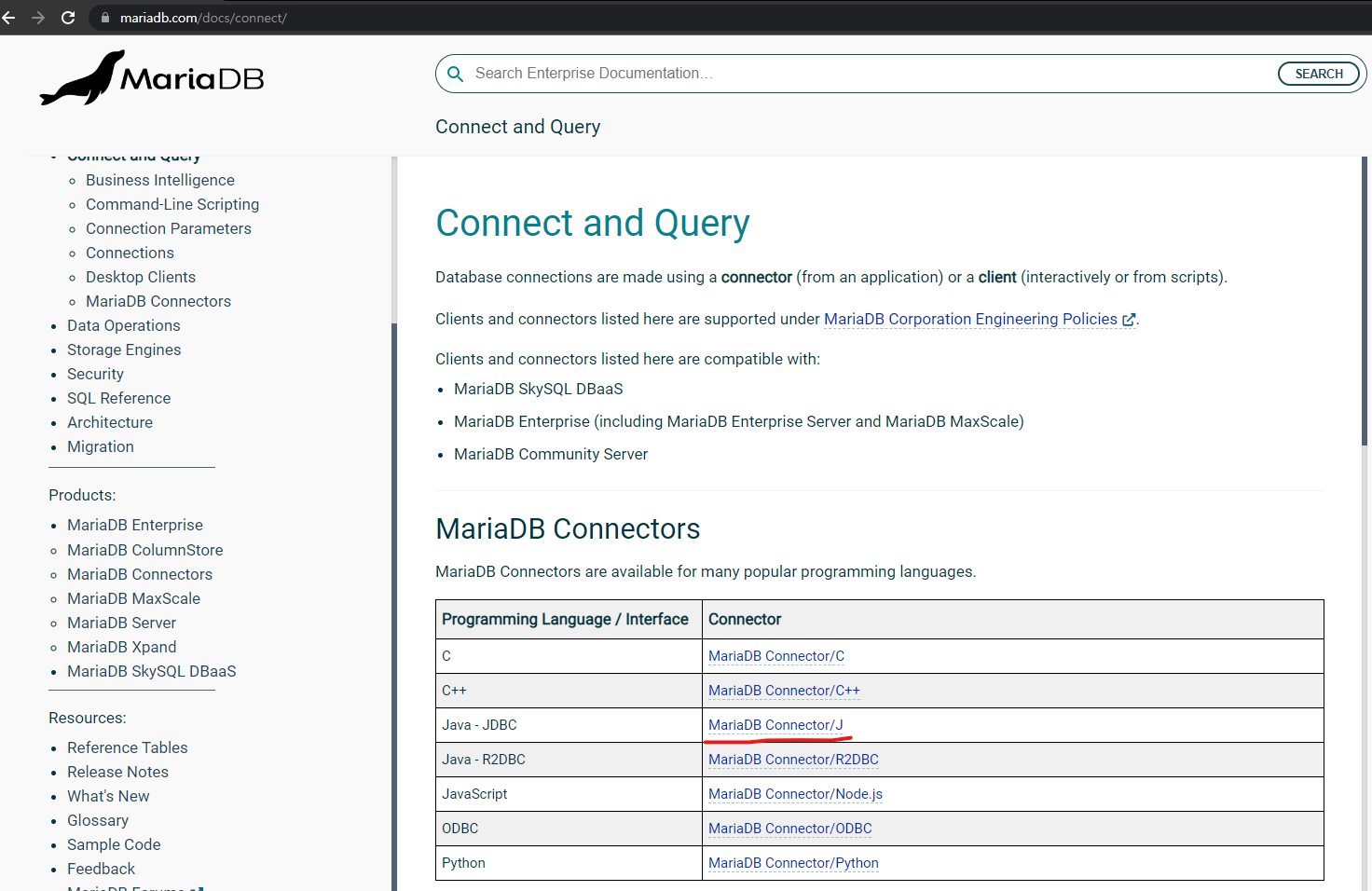Click the large Connect and Query heading
The width and height of the screenshot is (1372, 891).
[593, 224]
